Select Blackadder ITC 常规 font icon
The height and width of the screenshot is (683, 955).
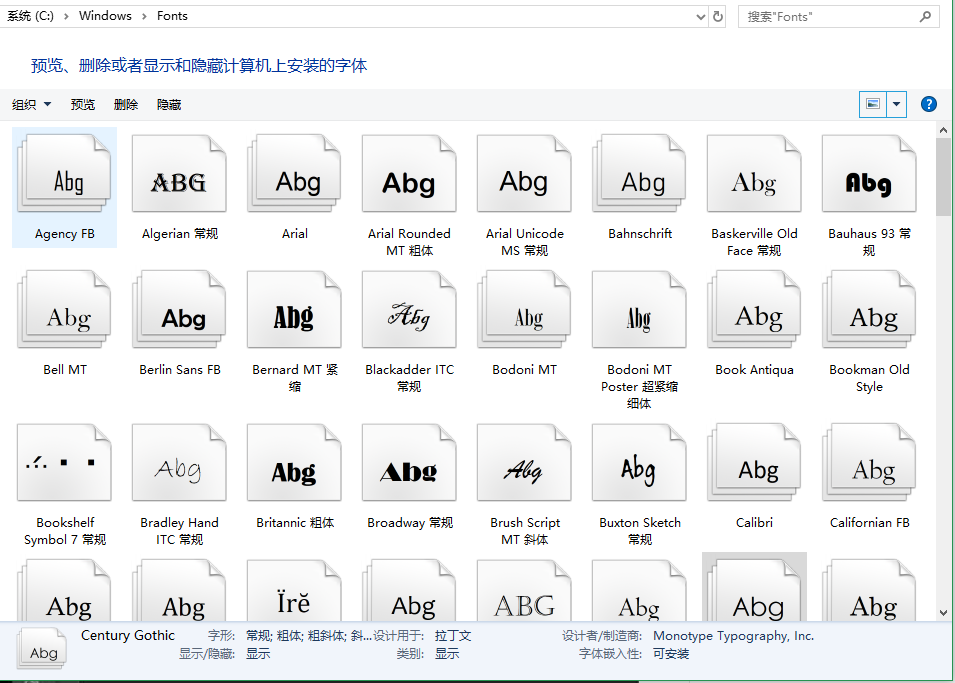tap(409, 310)
